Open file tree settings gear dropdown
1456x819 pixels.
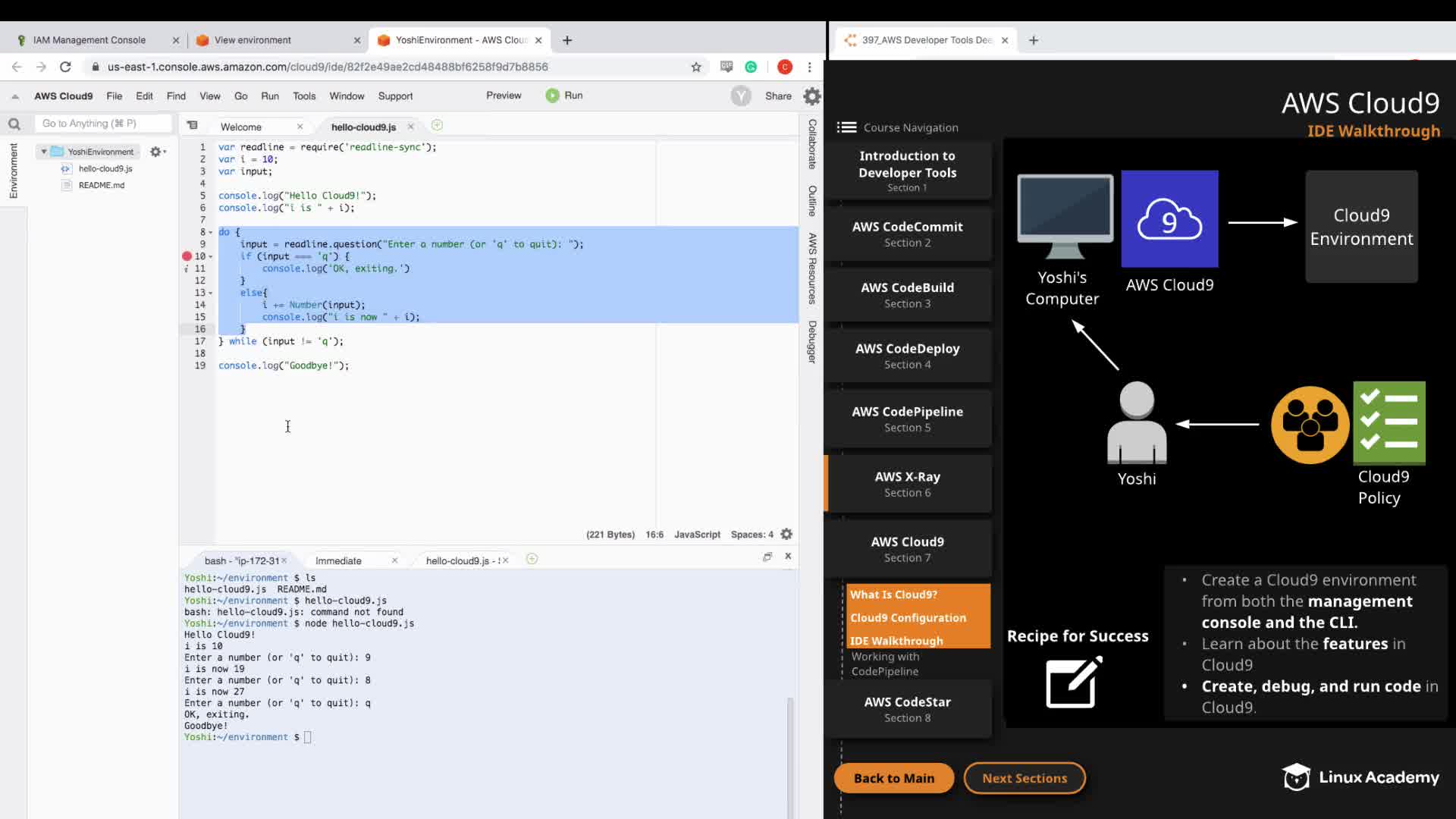coord(157,152)
